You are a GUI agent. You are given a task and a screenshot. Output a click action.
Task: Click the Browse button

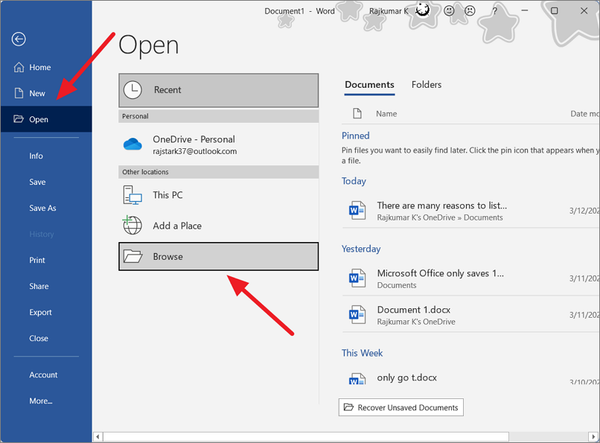click(218, 256)
